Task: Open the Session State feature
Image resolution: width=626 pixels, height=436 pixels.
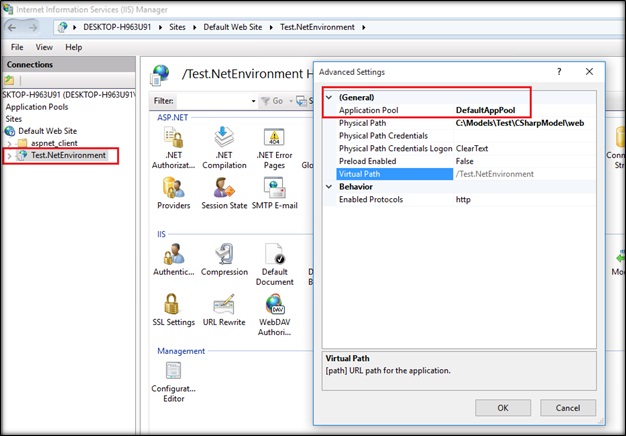Action: (223, 188)
